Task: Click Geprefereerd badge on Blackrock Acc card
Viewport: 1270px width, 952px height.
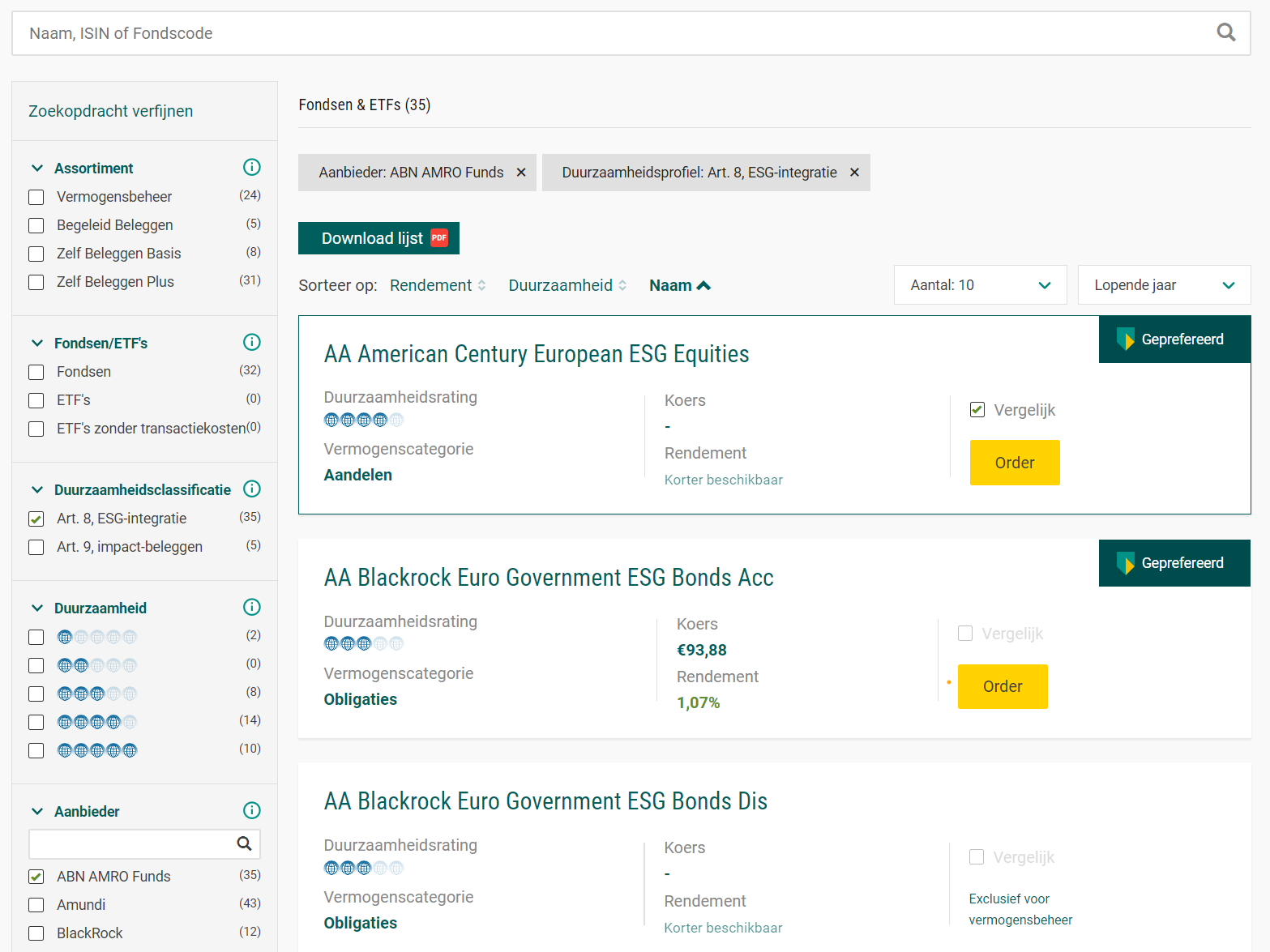Action: 1174,563
